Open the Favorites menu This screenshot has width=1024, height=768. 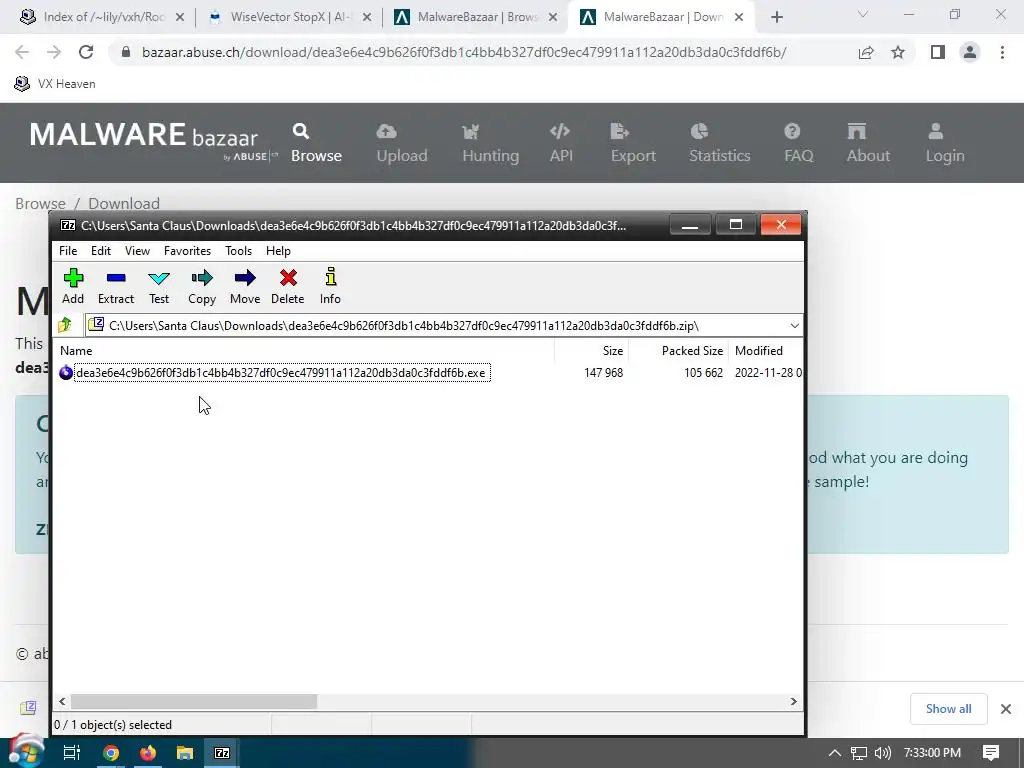click(187, 251)
